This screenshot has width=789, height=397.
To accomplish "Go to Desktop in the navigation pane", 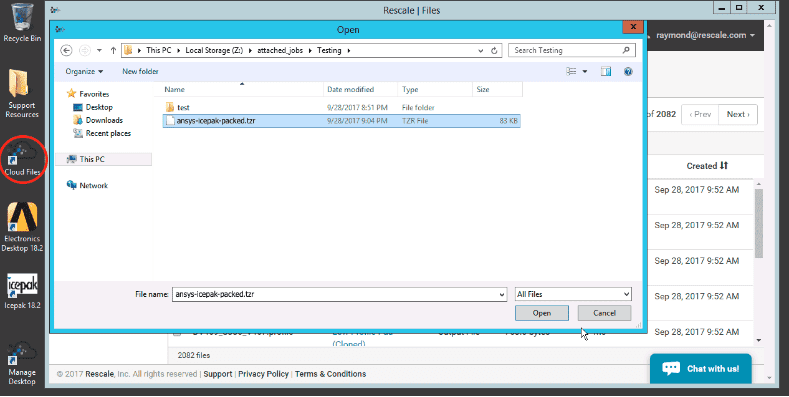I will click(93, 107).
